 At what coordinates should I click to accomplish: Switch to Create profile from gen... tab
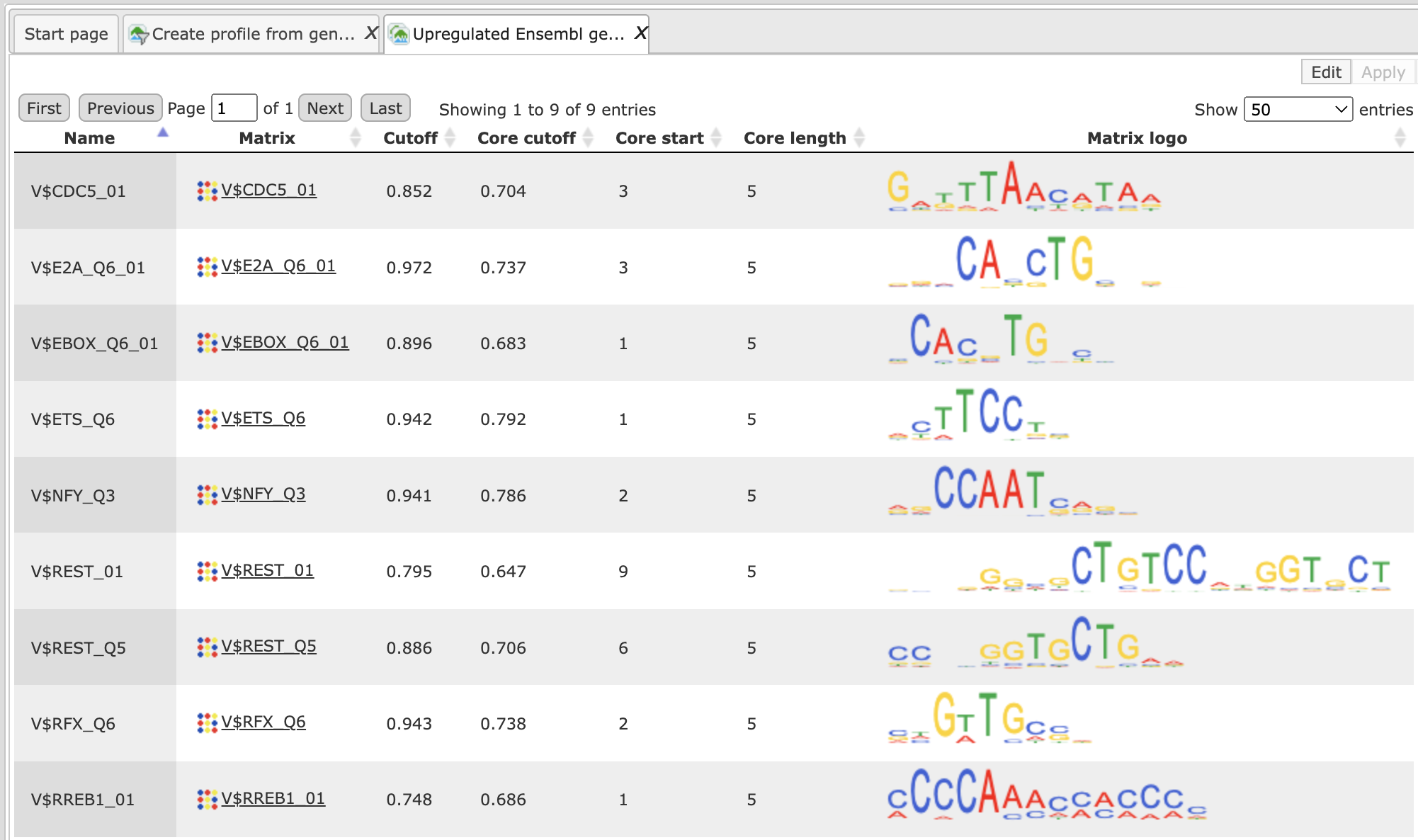(x=253, y=34)
